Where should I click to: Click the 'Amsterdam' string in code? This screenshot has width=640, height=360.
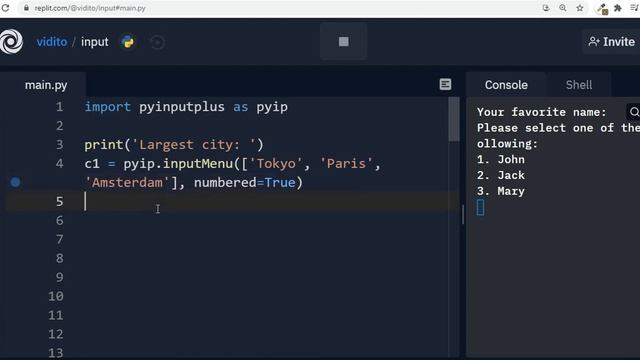127,182
